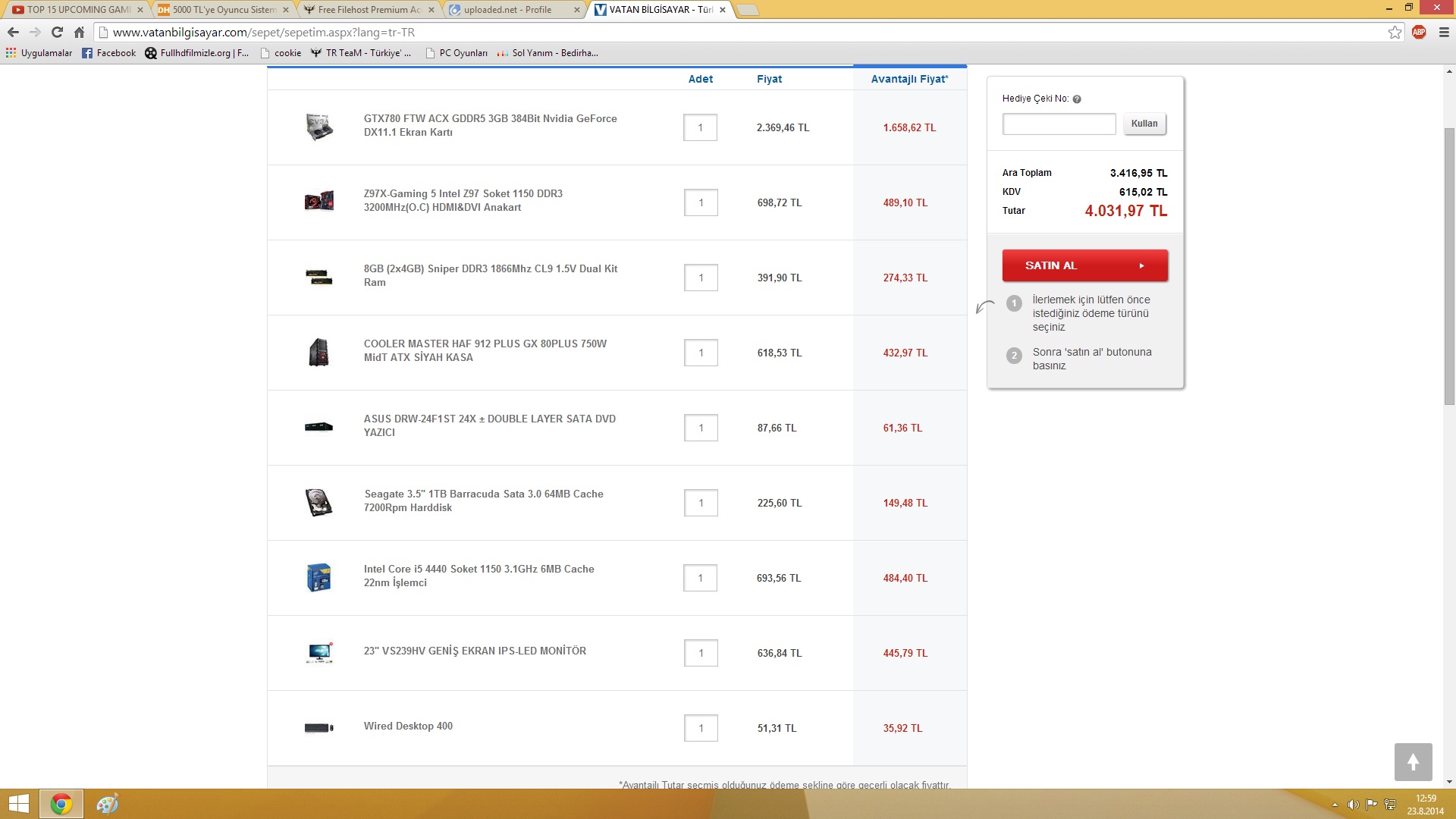The height and width of the screenshot is (819, 1456).
Task: Click the Seagate Barracuda harddisk thumbnail
Action: [x=318, y=502]
